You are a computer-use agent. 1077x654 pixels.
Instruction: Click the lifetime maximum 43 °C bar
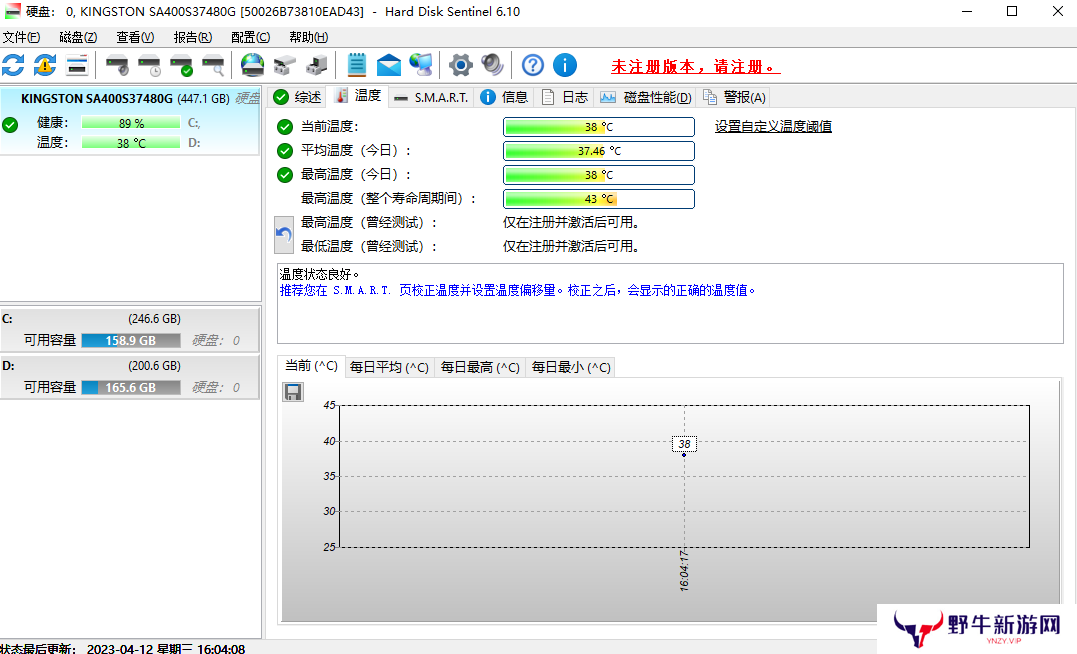[599, 199]
